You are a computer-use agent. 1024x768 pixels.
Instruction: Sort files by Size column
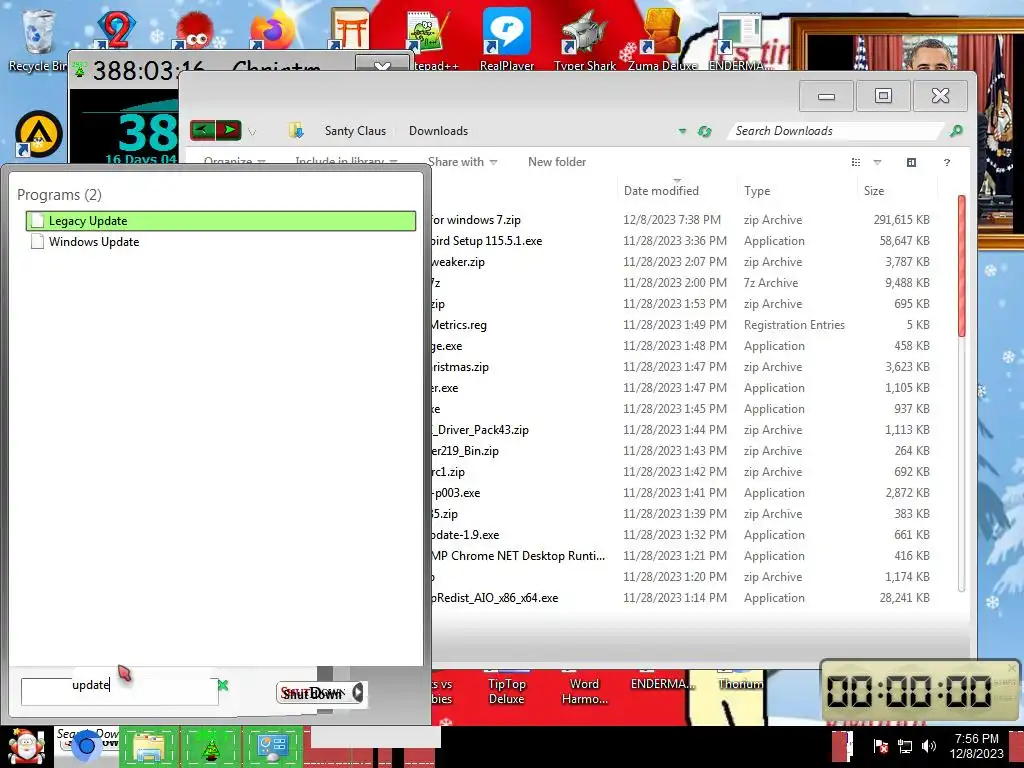pyautogui.click(x=897, y=190)
